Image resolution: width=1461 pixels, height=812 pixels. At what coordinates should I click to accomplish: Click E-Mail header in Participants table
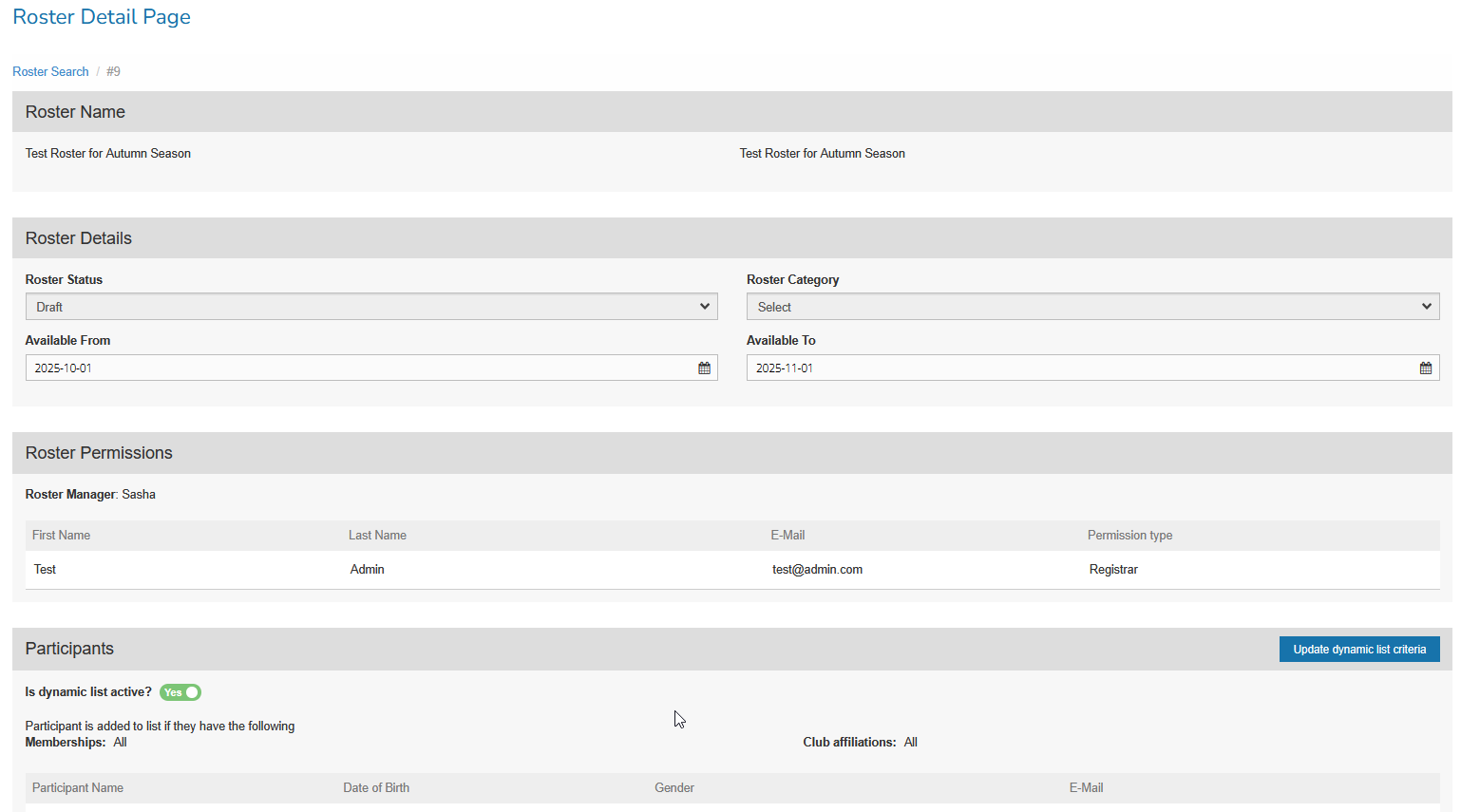click(x=1086, y=788)
